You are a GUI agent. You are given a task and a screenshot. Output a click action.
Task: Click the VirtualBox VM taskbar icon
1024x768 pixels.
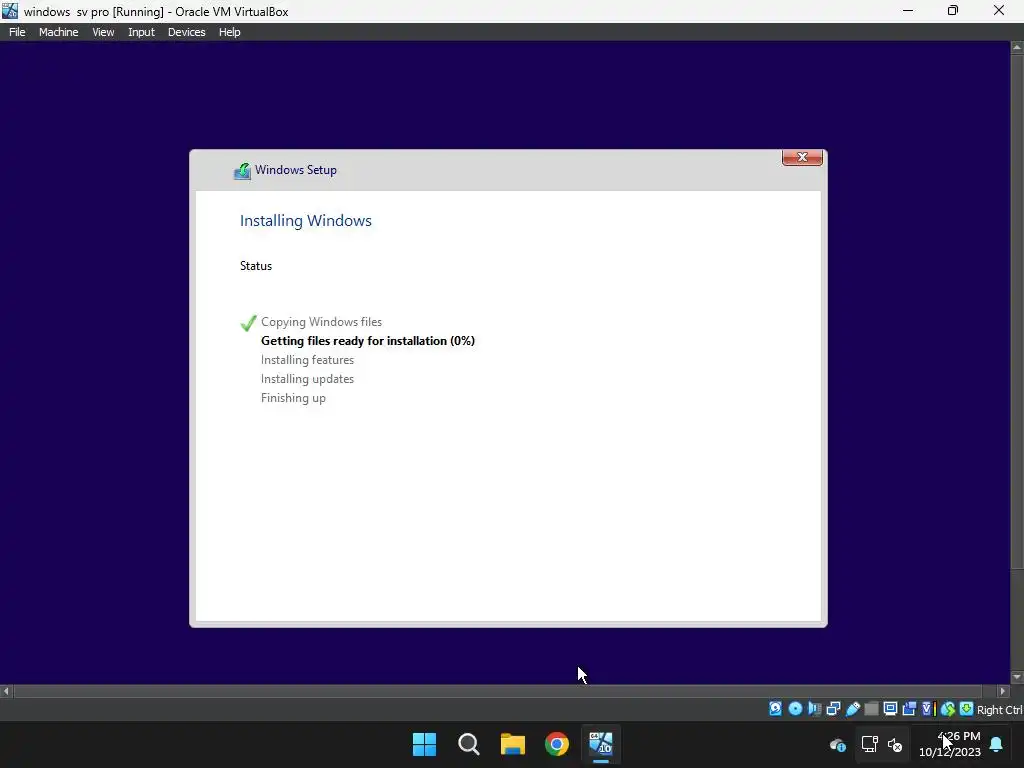601,744
